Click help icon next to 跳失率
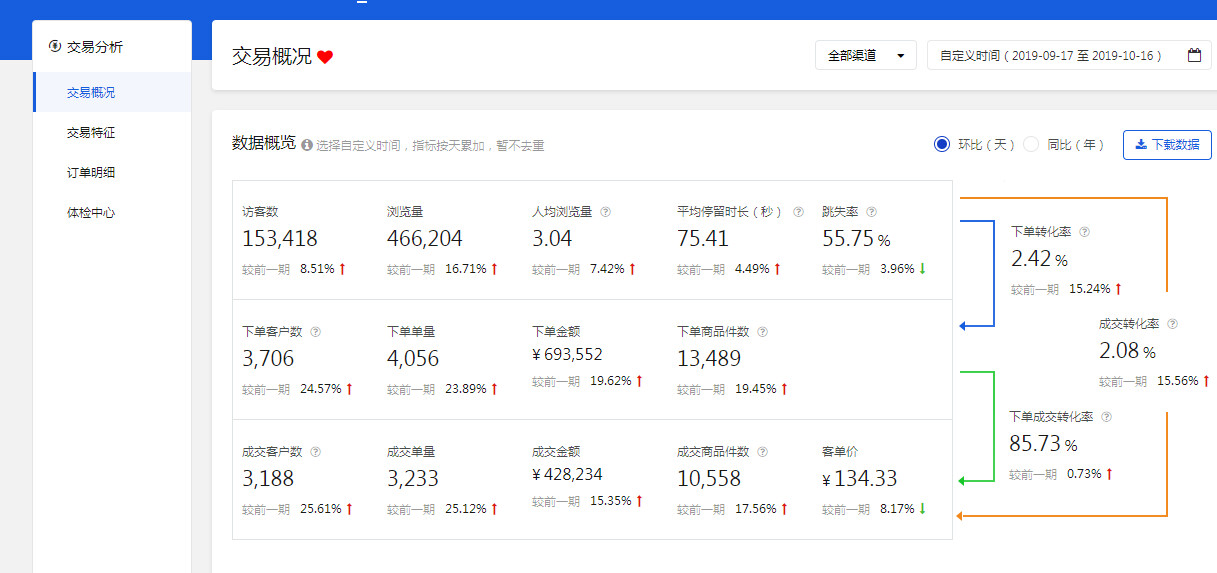 coord(871,212)
